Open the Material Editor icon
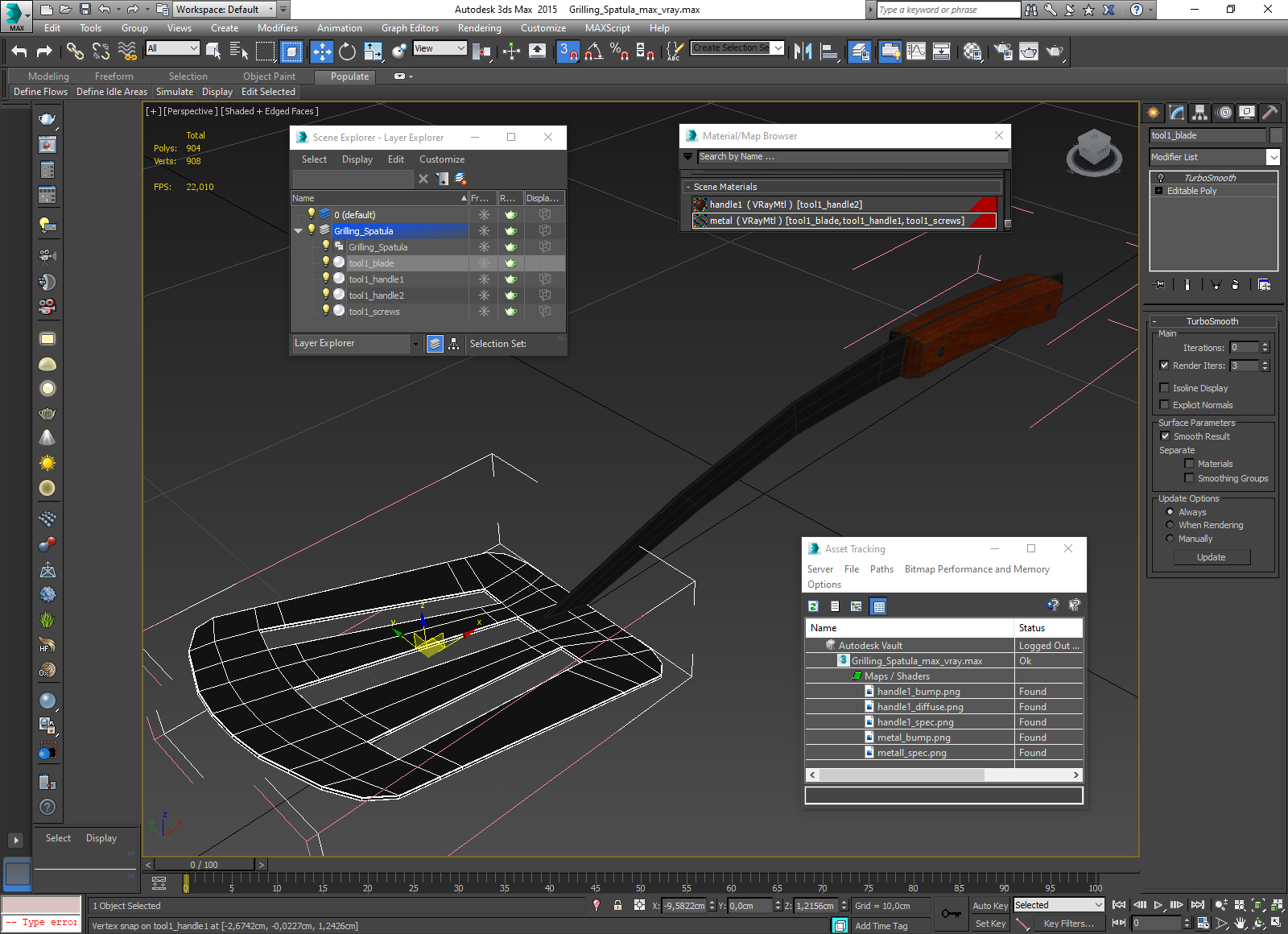Viewport: 1288px width, 934px height. pos(972,52)
